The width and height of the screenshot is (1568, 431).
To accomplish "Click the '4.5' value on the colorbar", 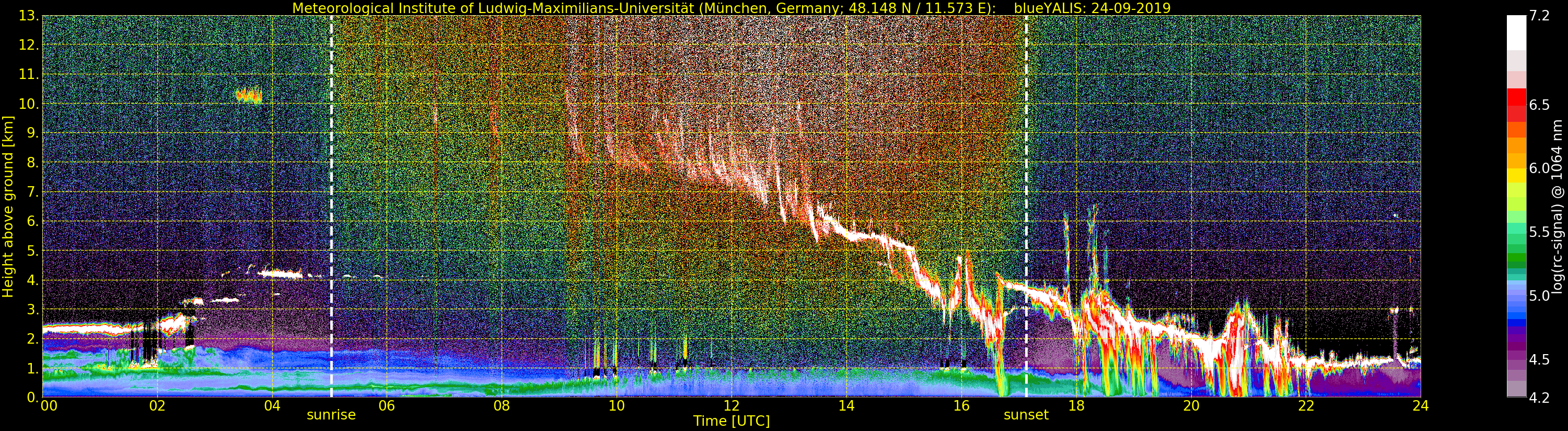I will pyautogui.click(x=1539, y=359).
